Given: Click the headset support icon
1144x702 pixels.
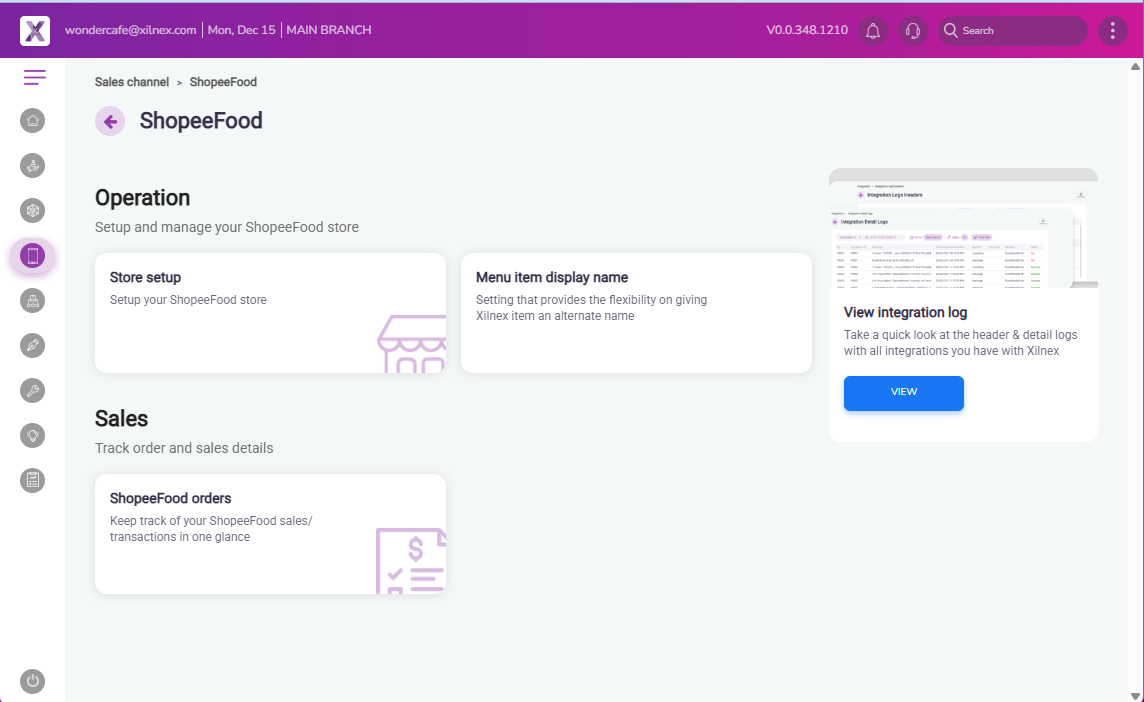Looking at the screenshot, I should pyautogui.click(x=912, y=31).
